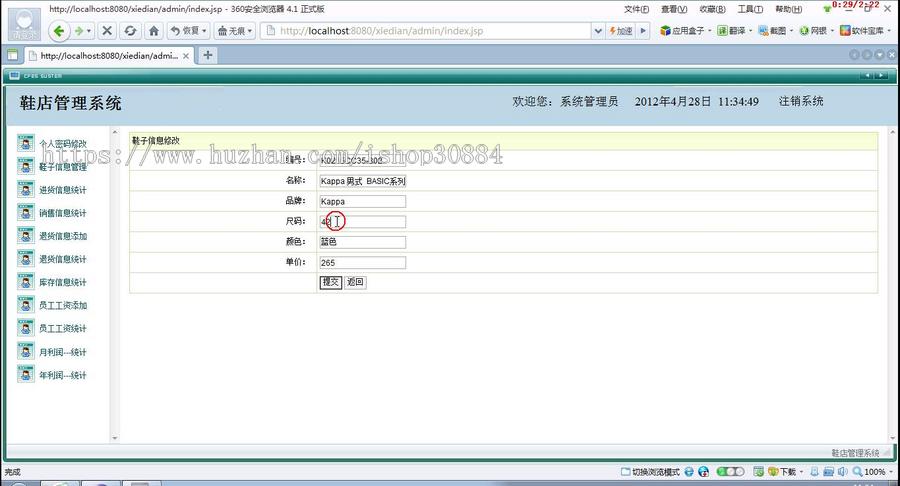The image size is (900, 486).
Task: Click the 品牌 brand input field
Action: (363, 201)
